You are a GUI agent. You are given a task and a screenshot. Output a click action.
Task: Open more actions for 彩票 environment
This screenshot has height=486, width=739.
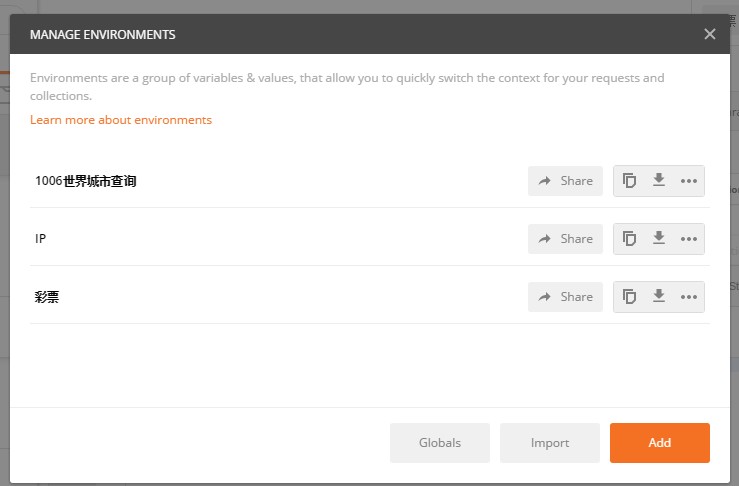(x=688, y=297)
